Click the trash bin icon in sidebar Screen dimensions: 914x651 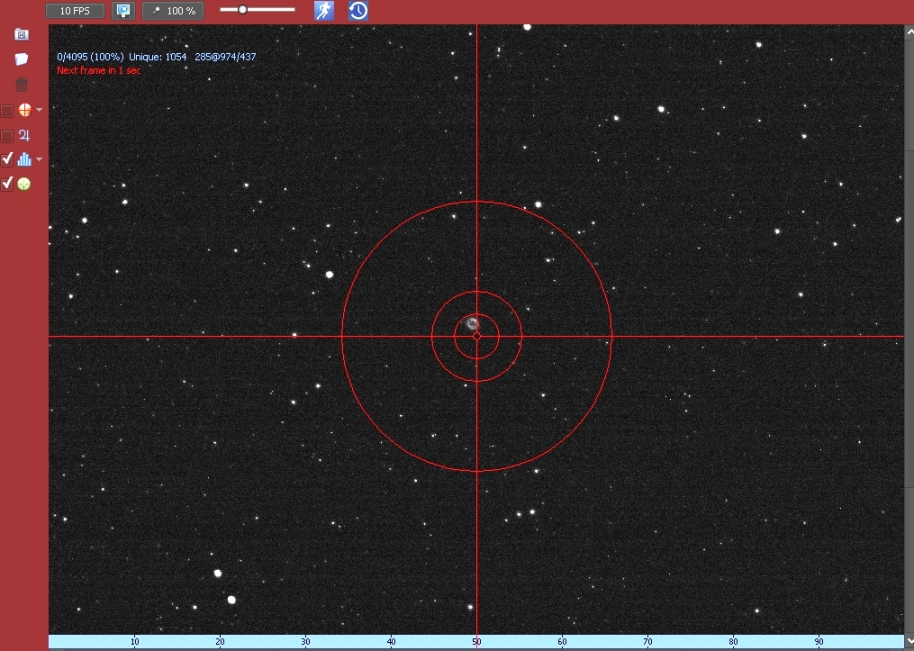[x=21, y=85]
